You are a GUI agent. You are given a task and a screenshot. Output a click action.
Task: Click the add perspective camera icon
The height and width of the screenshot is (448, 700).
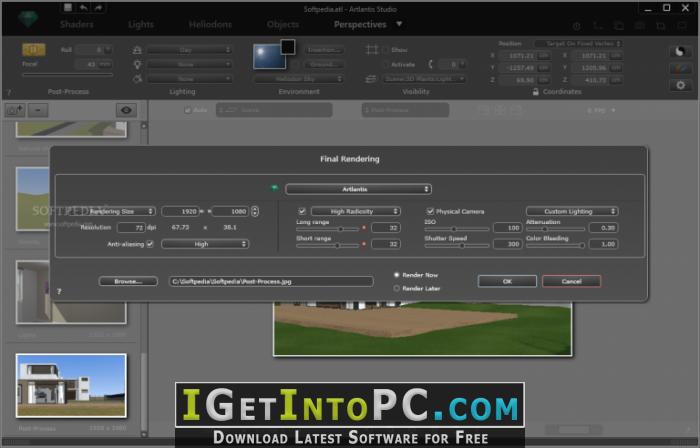[x=15, y=110]
